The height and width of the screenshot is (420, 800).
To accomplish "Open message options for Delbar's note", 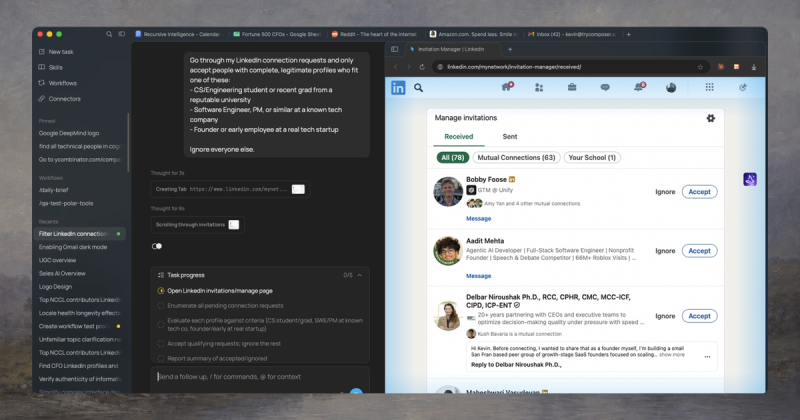I will [x=707, y=357].
